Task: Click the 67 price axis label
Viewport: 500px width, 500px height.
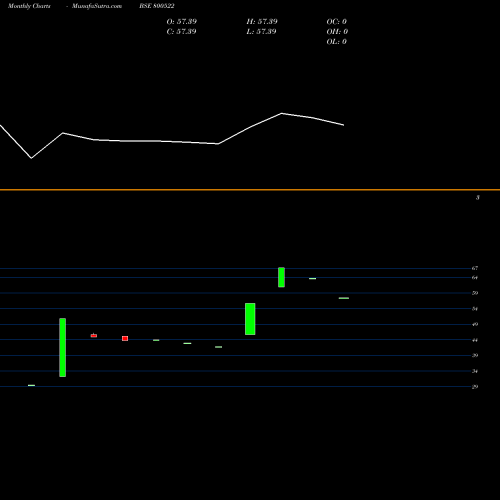Action: click(x=475, y=268)
